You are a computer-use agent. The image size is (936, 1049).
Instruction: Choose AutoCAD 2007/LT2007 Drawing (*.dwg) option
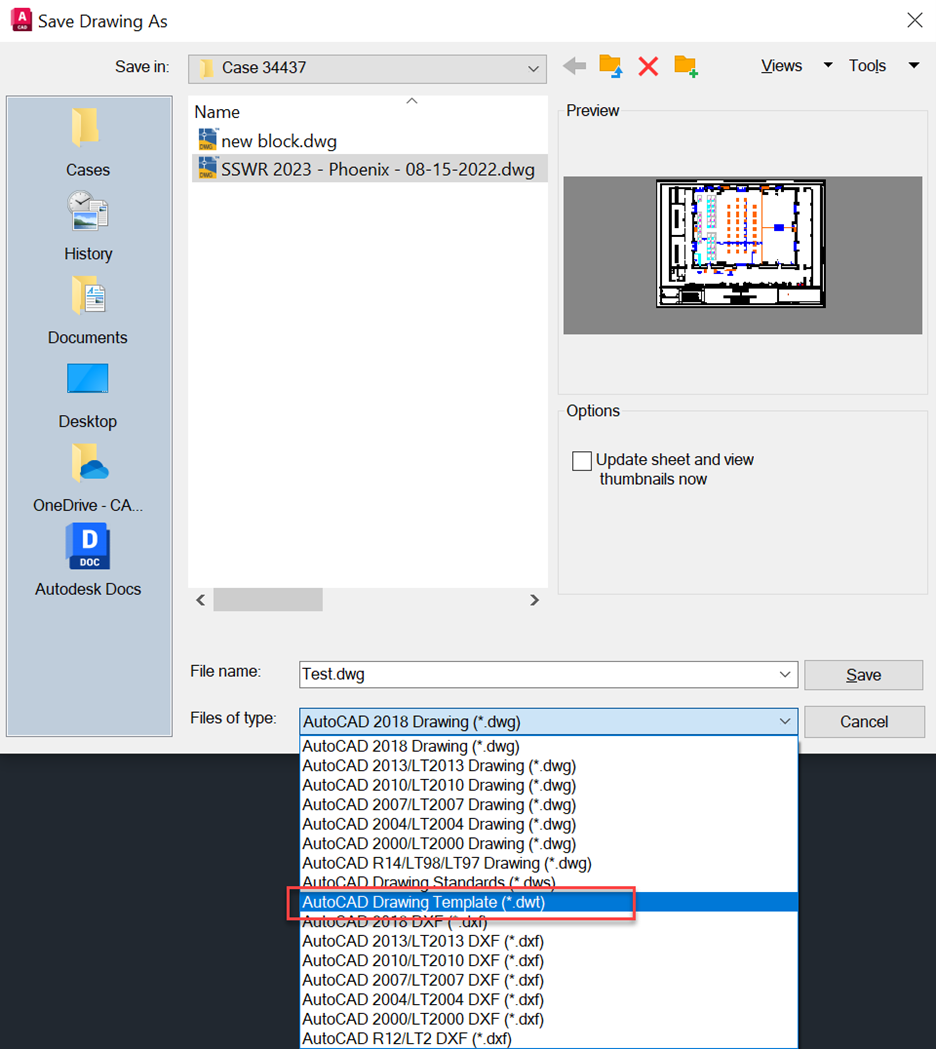click(549, 805)
